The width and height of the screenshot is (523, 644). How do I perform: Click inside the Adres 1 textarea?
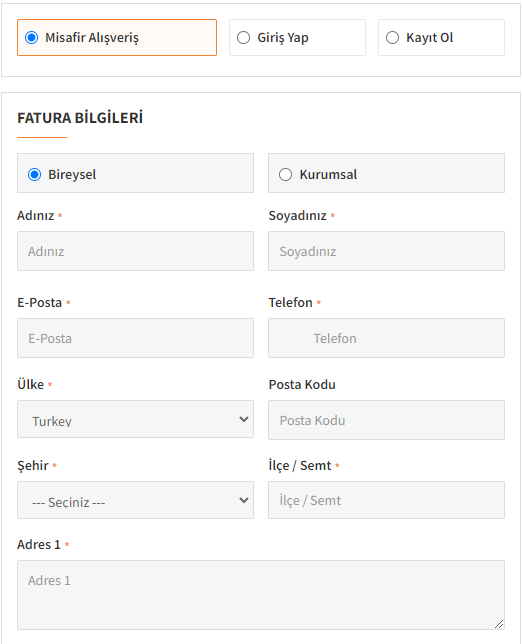point(261,595)
